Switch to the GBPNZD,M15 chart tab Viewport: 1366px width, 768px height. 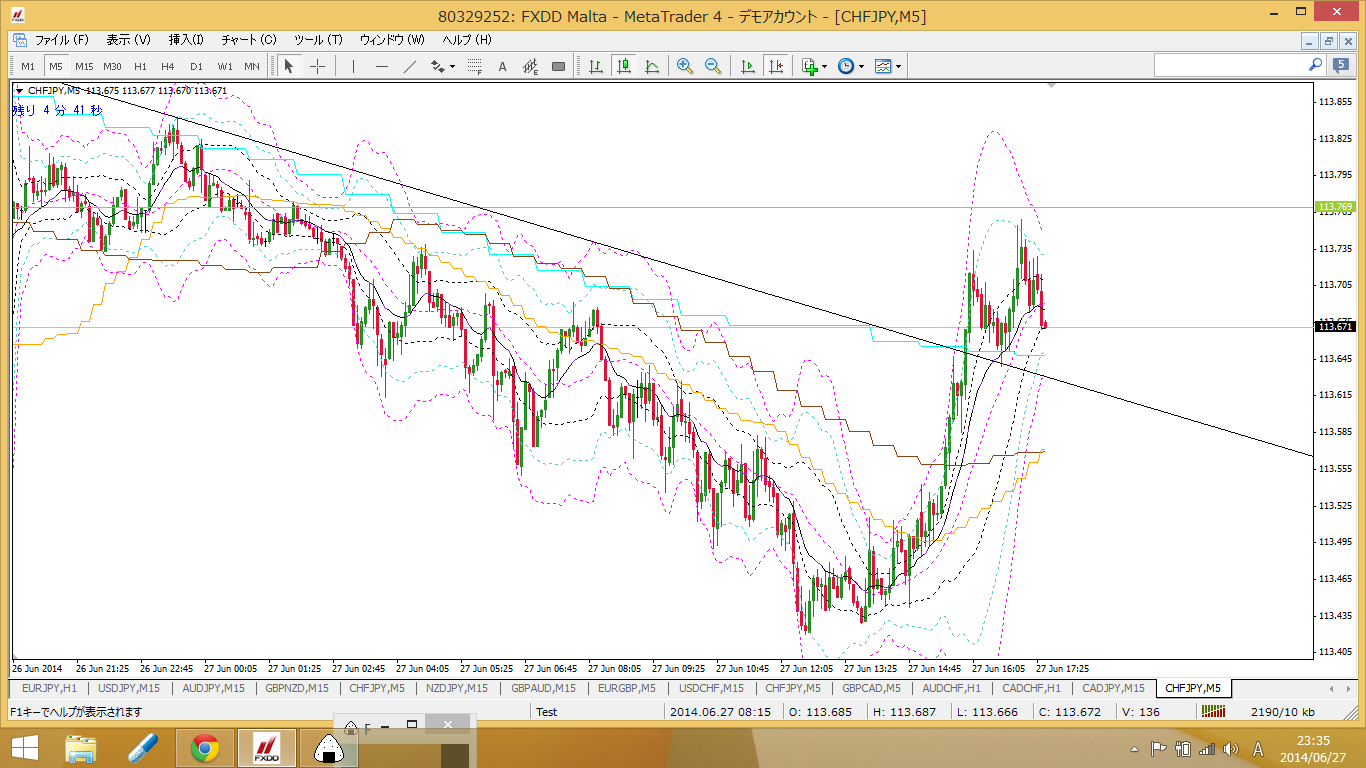coord(295,688)
